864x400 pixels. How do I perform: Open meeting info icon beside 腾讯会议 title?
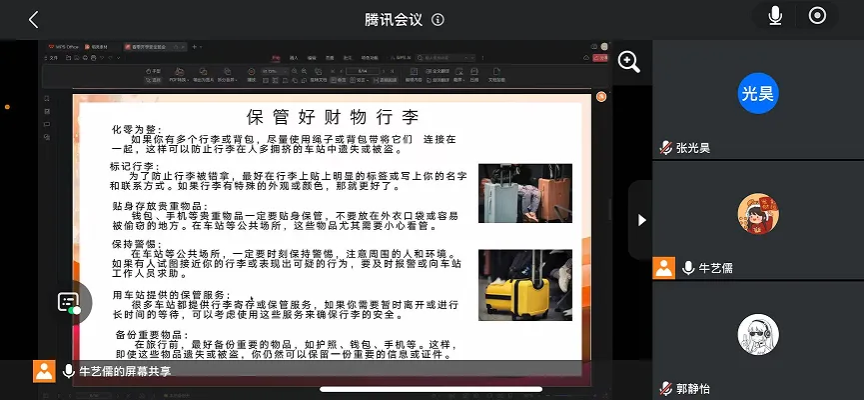point(438,19)
